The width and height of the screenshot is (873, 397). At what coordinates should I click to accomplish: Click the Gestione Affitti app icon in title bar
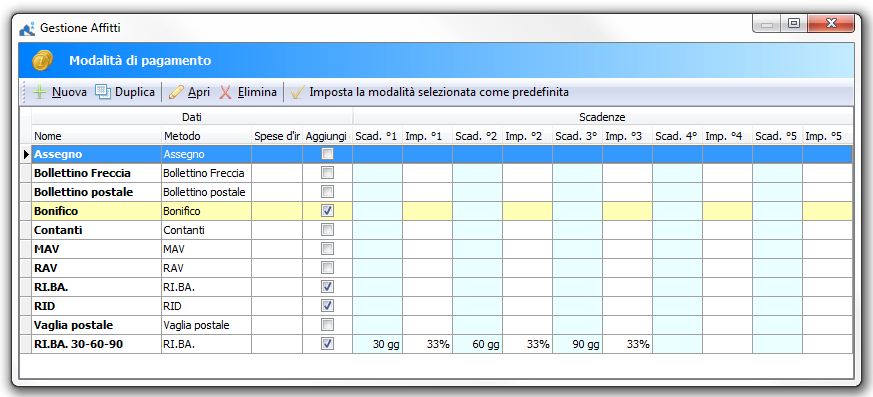pyautogui.click(x=26, y=28)
